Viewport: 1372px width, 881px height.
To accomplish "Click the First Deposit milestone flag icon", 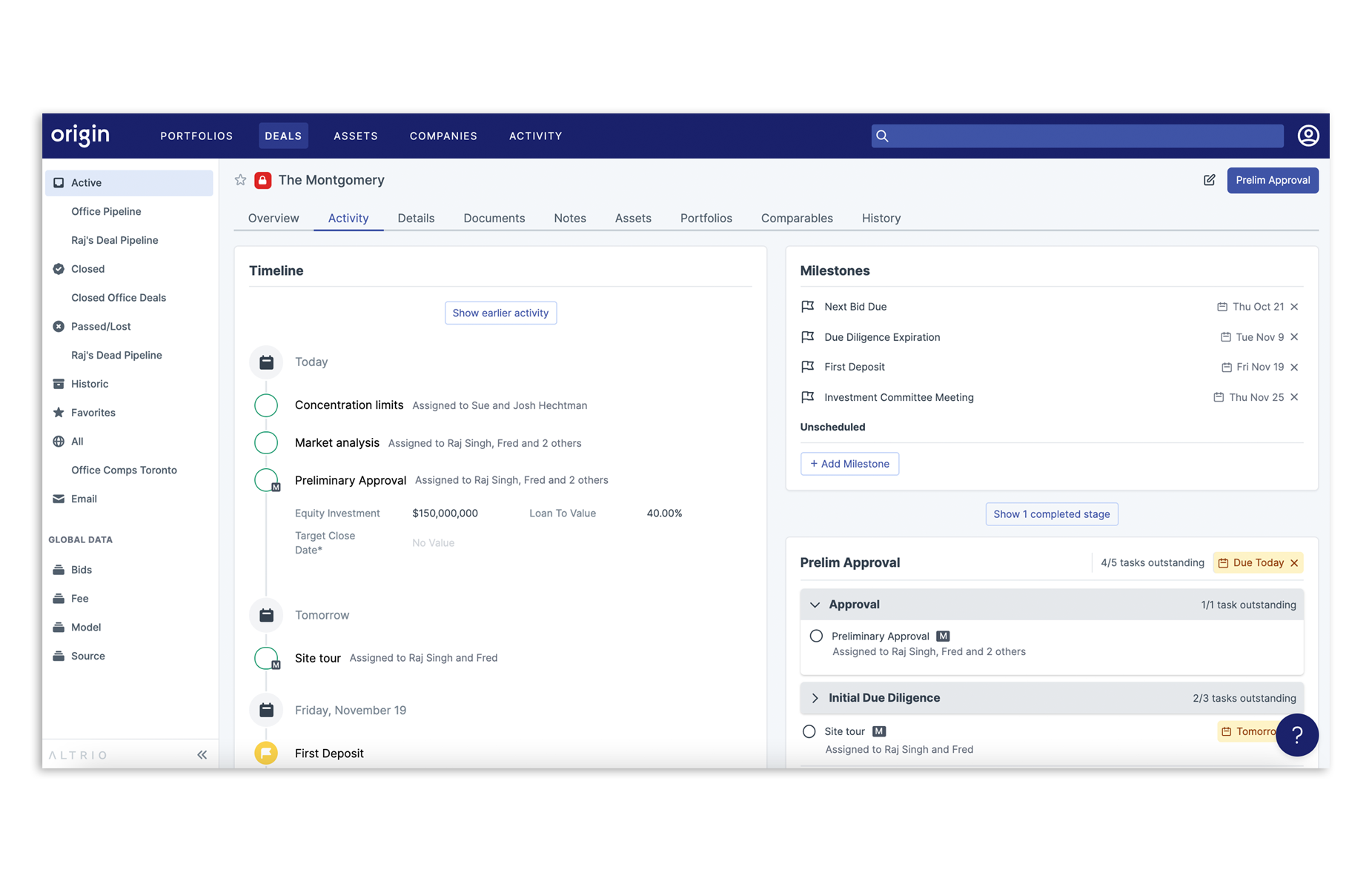I will 808,367.
